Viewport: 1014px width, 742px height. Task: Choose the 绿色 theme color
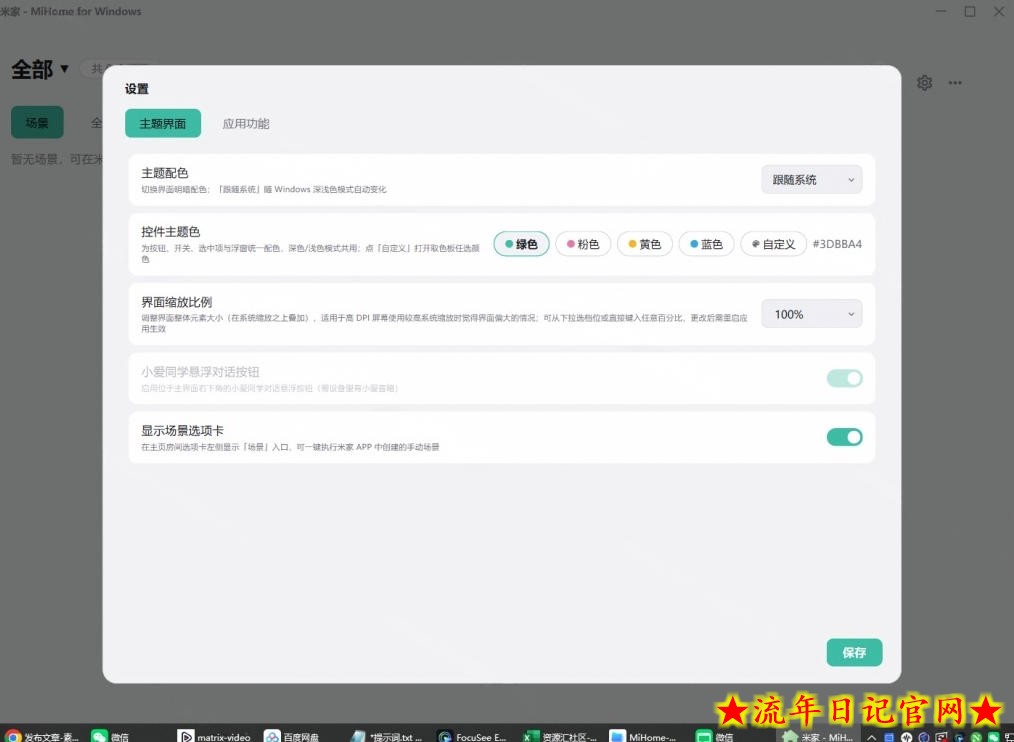click(x=521, y=244)
